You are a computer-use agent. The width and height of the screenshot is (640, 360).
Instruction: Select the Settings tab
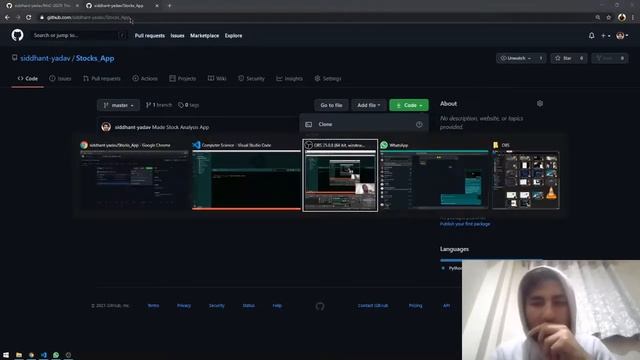tap(328, 78)
